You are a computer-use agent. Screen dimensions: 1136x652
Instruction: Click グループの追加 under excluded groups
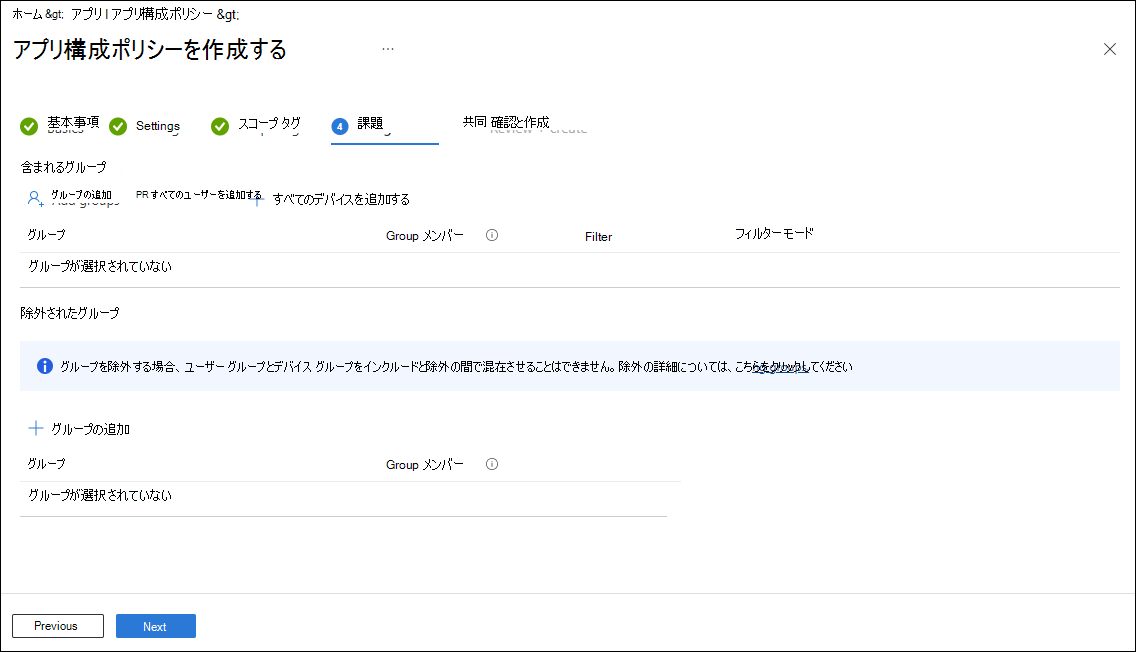90,429
